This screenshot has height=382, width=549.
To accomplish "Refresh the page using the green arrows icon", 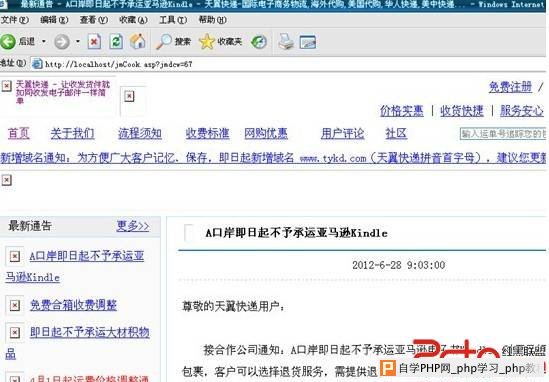I will pos(116,42).
